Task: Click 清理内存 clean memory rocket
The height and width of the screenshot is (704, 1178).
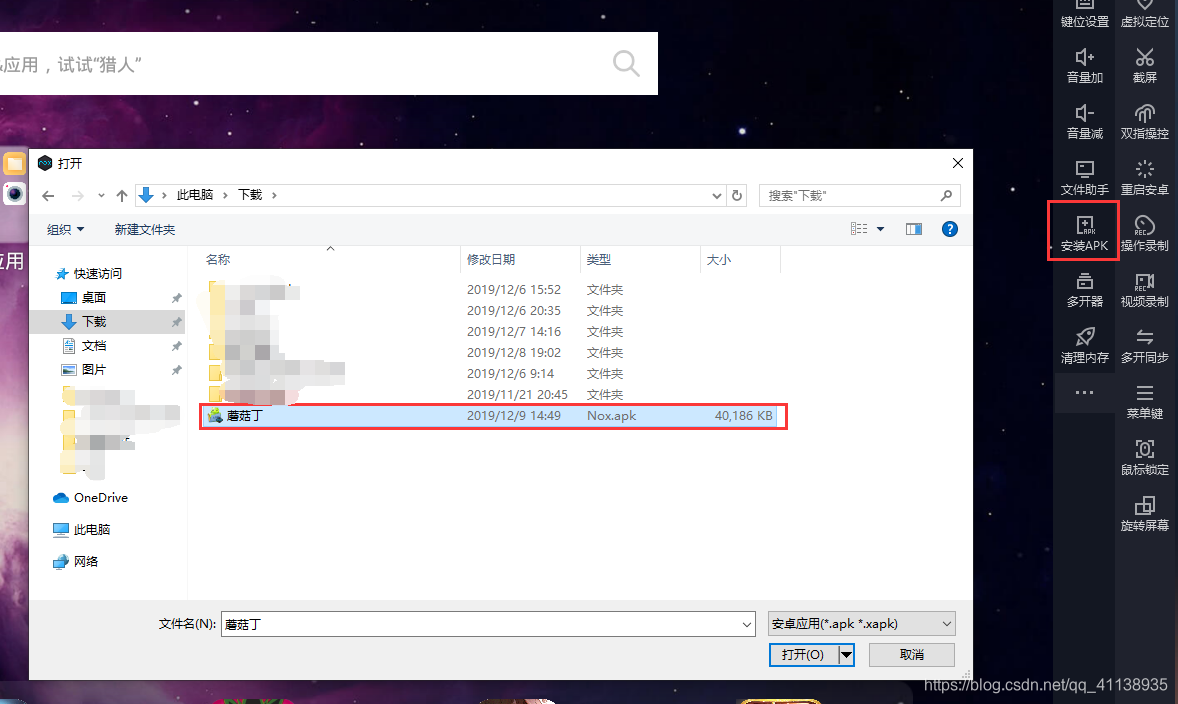Action: (1084, 346)
